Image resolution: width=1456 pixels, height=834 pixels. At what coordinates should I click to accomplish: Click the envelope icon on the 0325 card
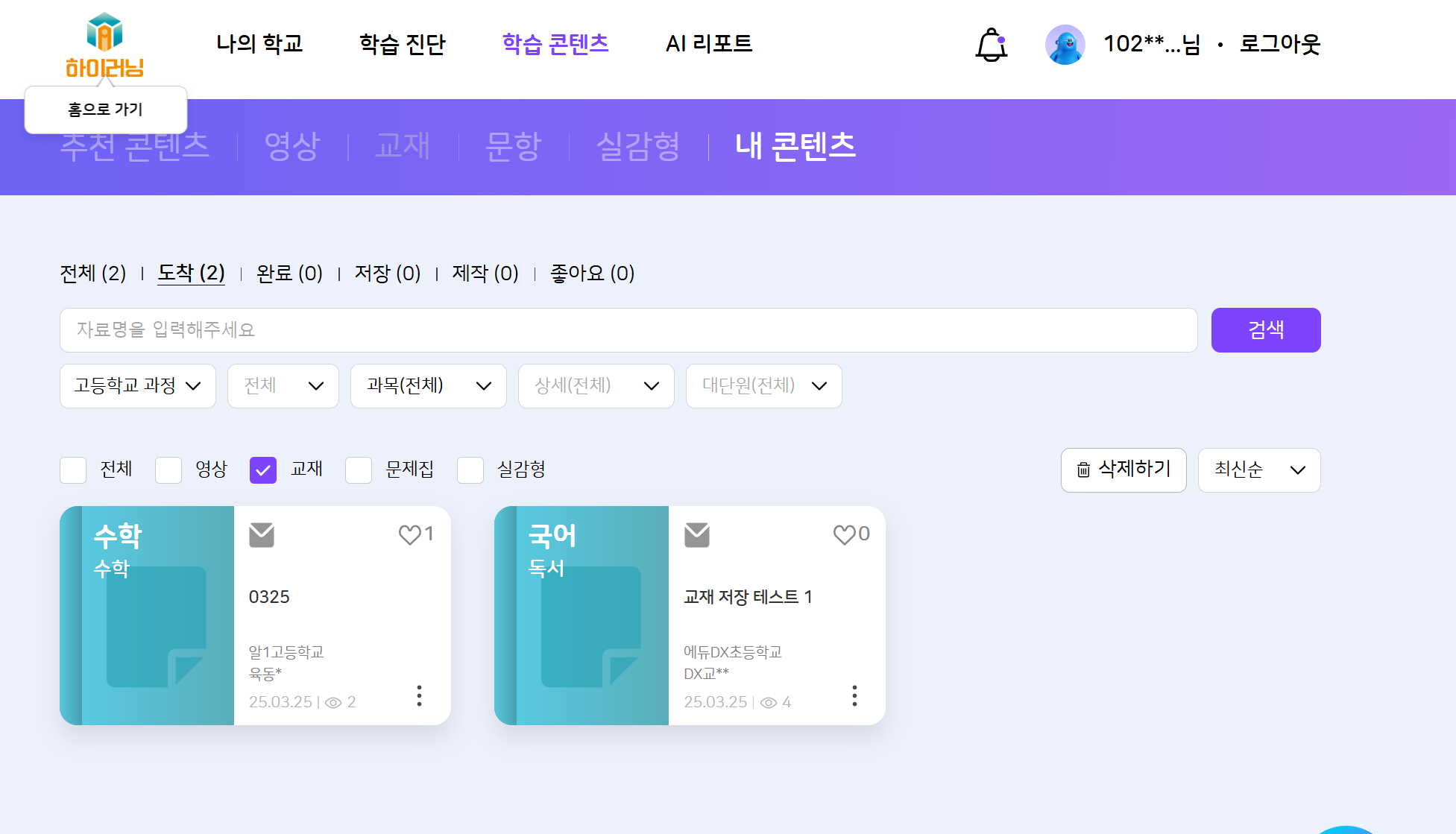pos(262,534)
